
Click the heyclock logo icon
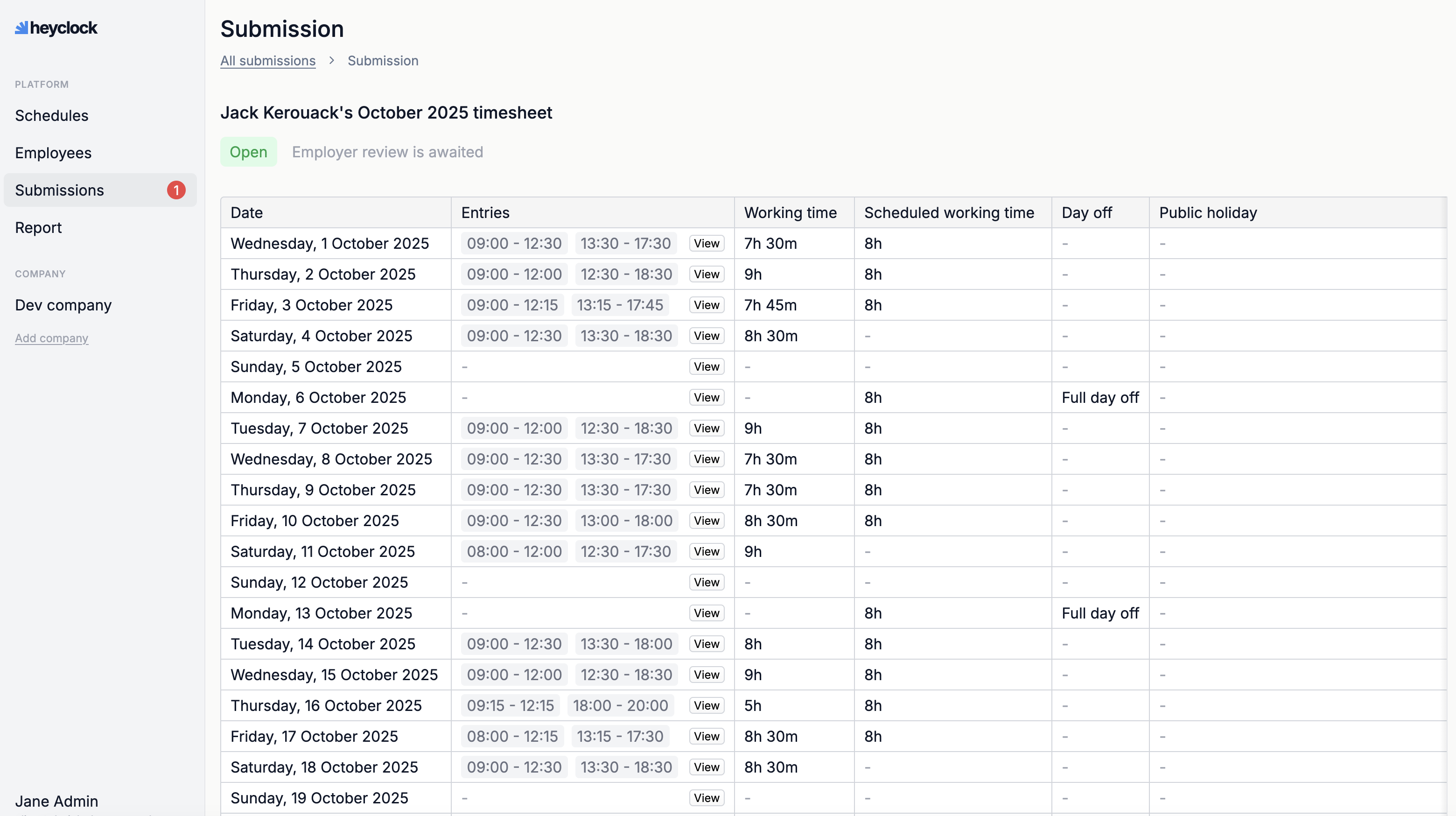tap(21, 28)
